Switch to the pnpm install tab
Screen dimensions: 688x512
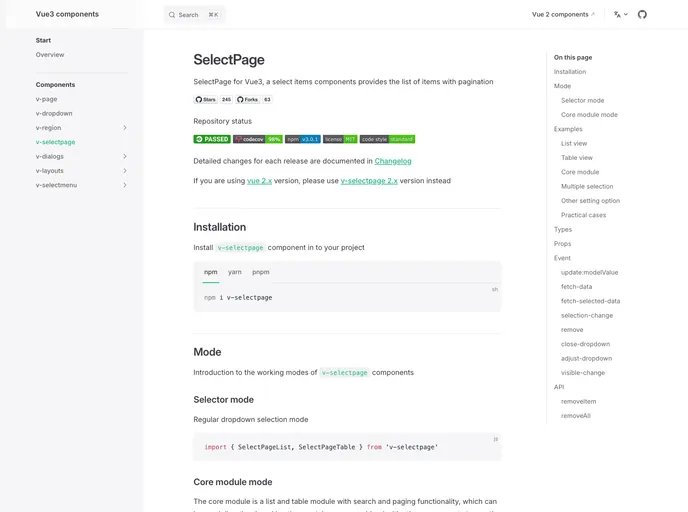pyautogui.click(x=261, y=272)
